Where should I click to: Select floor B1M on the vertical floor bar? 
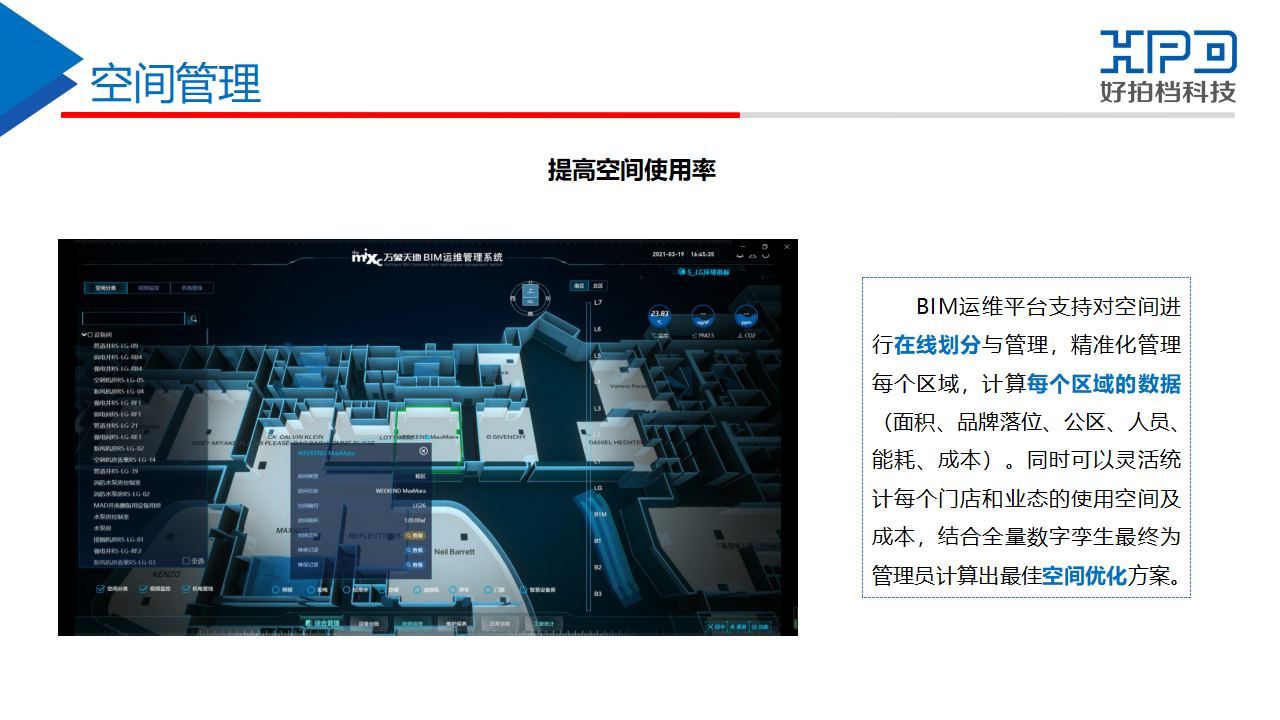pyautogui.click(x=600, y=514)
